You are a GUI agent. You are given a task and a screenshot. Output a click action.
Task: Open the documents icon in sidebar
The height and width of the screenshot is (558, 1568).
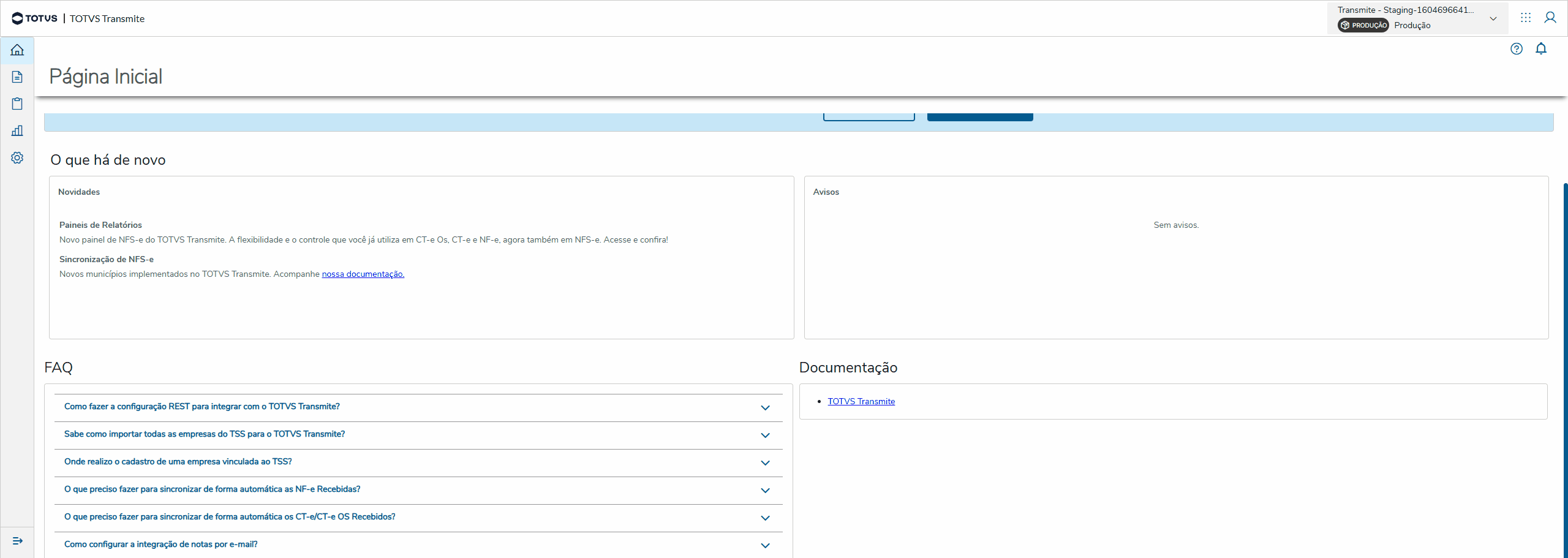[17, 77]
